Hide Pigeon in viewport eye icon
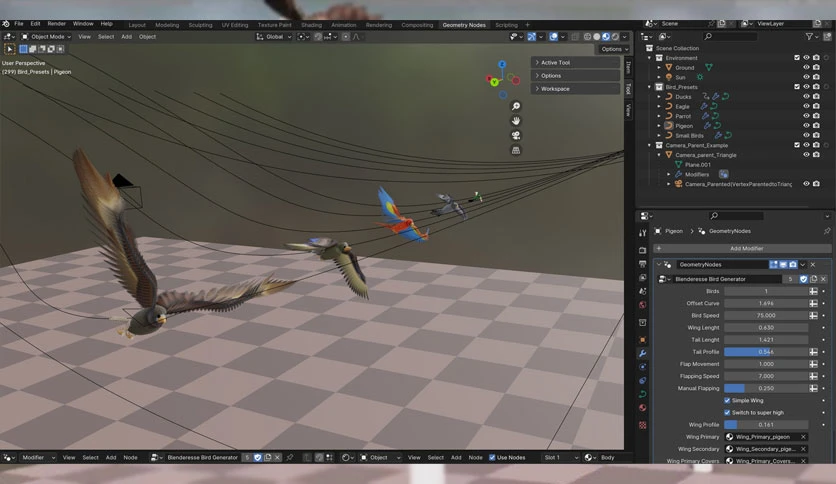 [806, 126]
